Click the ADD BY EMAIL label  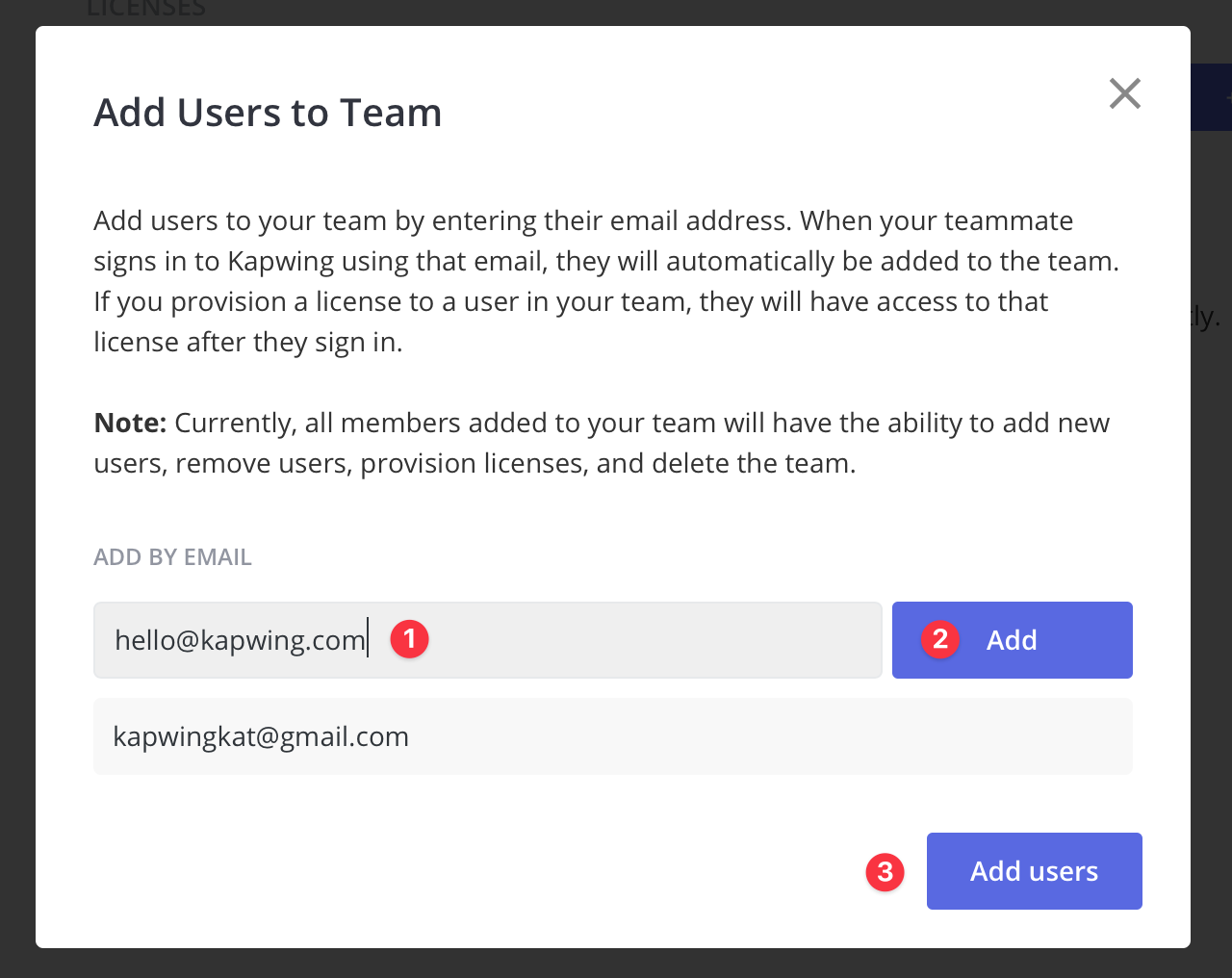pos(172,557)
